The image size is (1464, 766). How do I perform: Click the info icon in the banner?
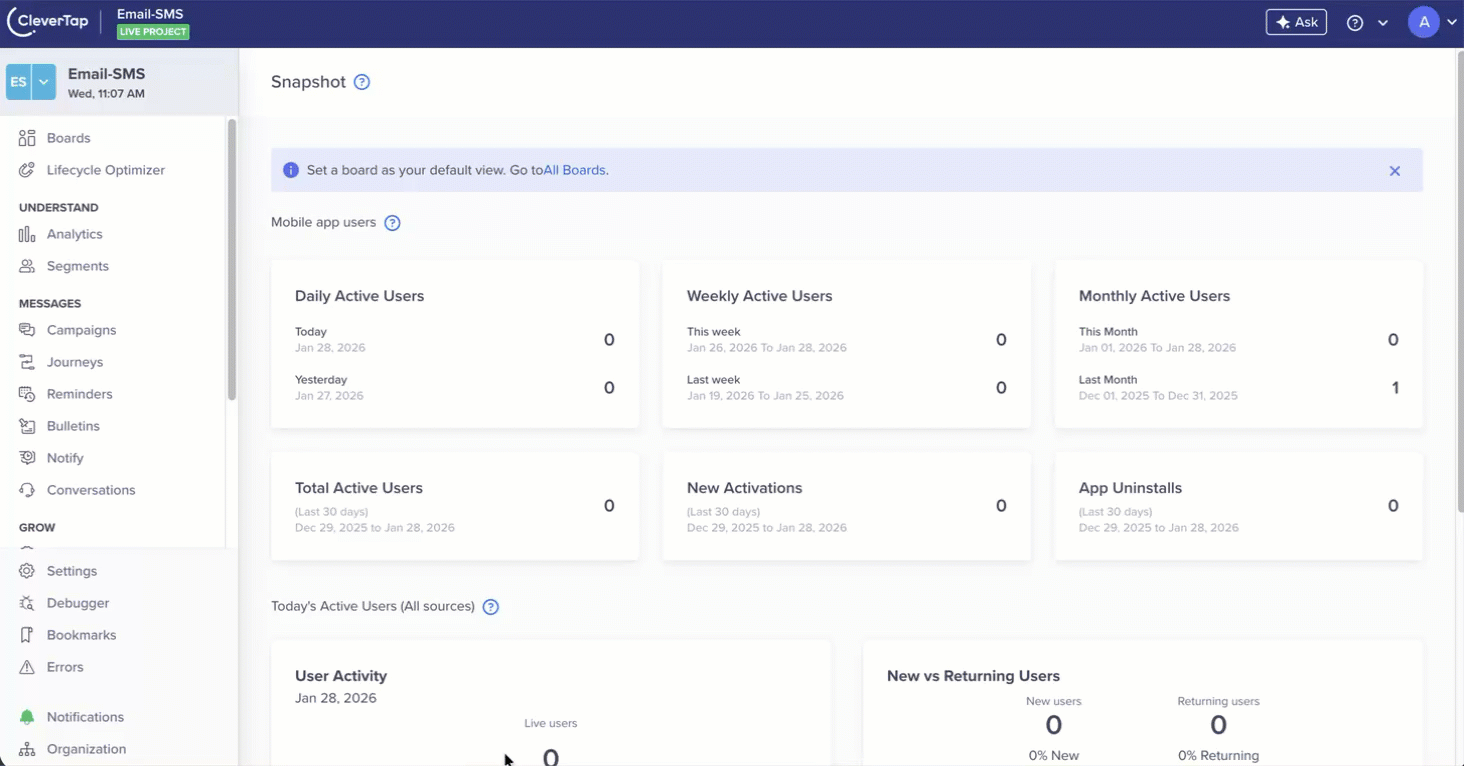[x=291, y=170]
